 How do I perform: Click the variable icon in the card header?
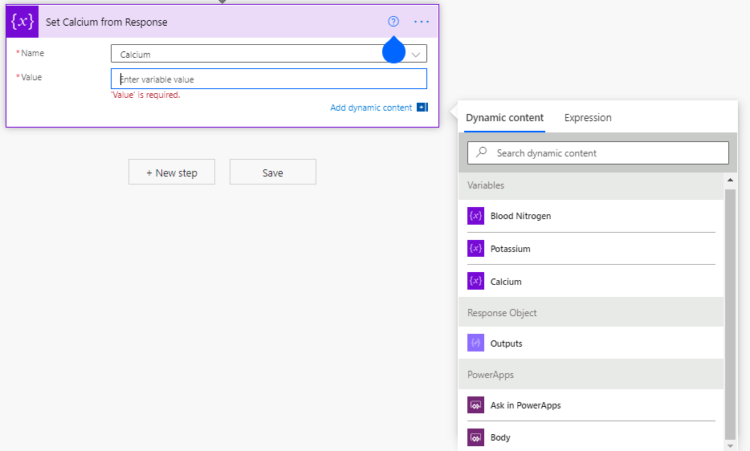(22, 21)
